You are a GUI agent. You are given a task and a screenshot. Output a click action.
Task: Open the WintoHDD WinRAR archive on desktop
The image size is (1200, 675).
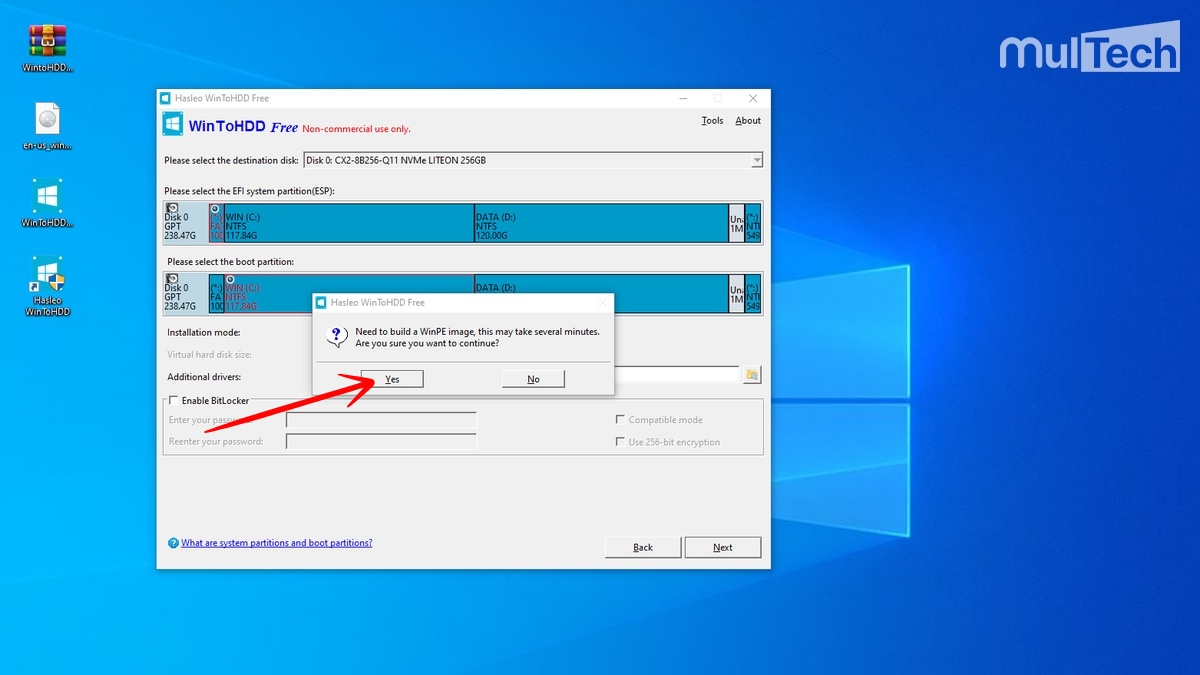47,41
